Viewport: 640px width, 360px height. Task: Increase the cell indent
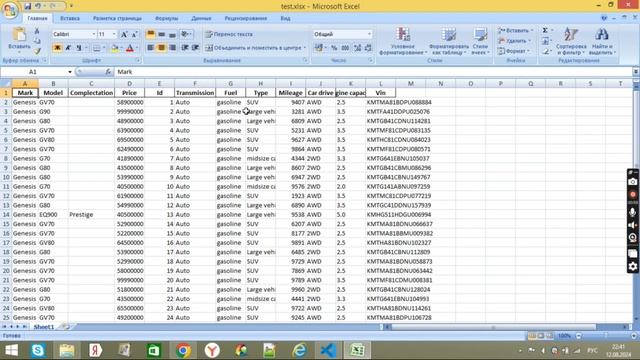196,48
